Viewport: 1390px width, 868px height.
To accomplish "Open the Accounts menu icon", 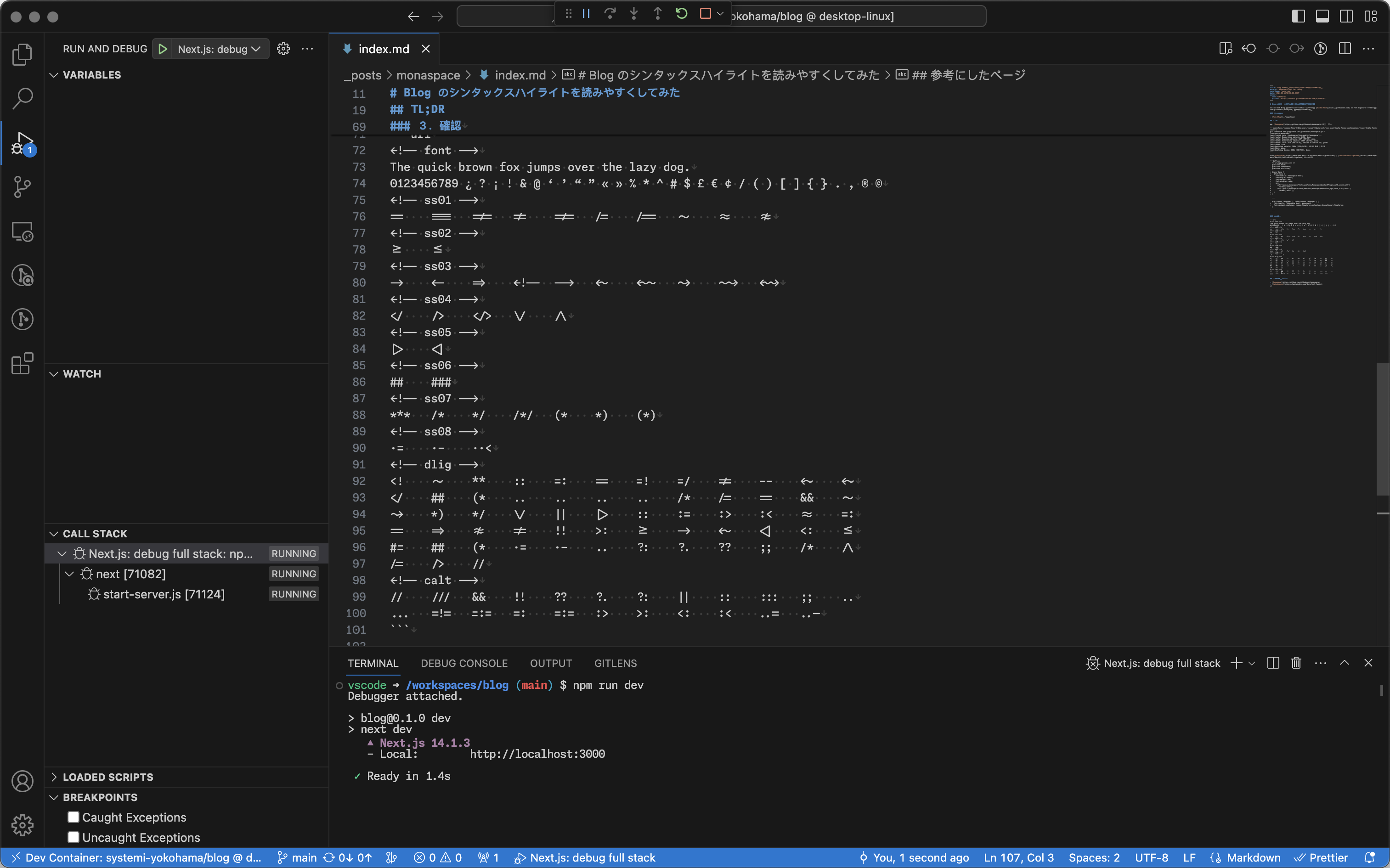I will pos(23,781).
